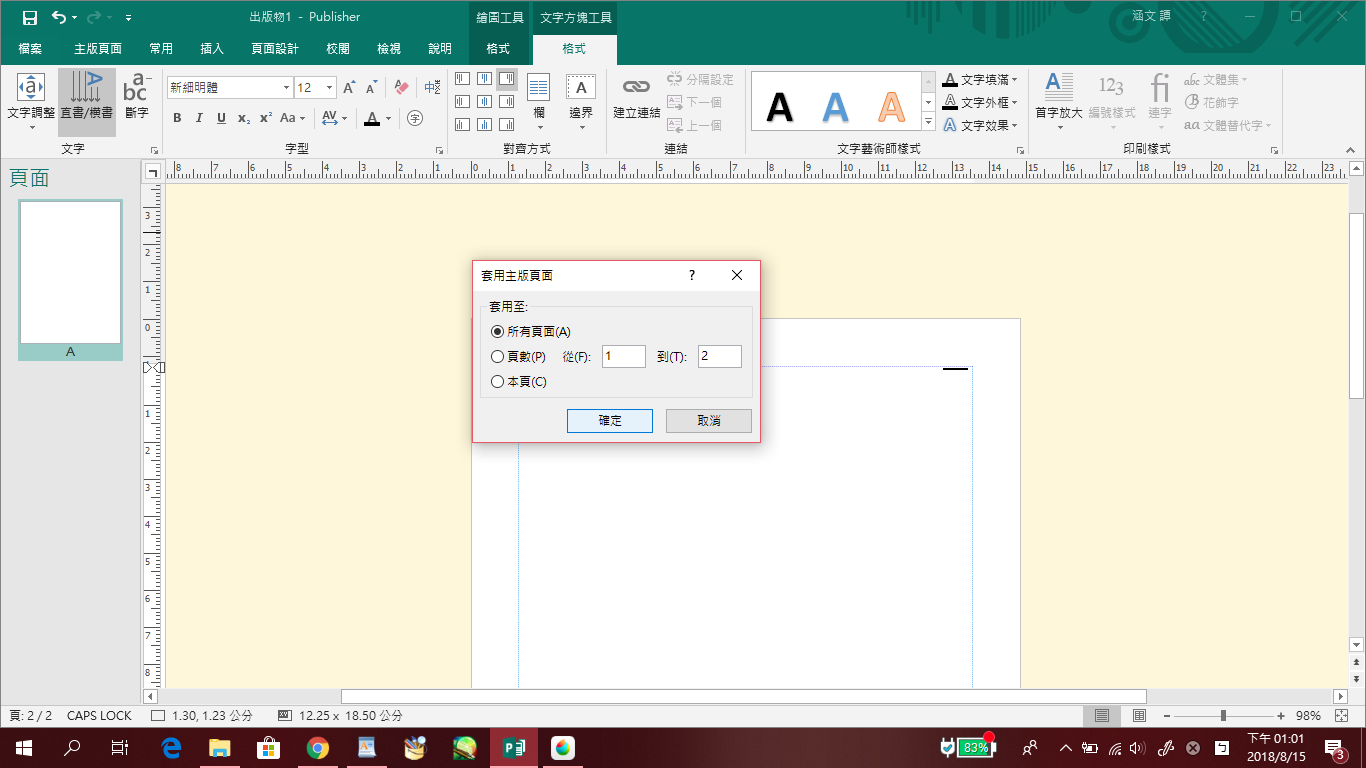Image resolution: width=1366 pixels, height=768 pixels.
Task: Click the 從(F) page number field
Action: 623,356
